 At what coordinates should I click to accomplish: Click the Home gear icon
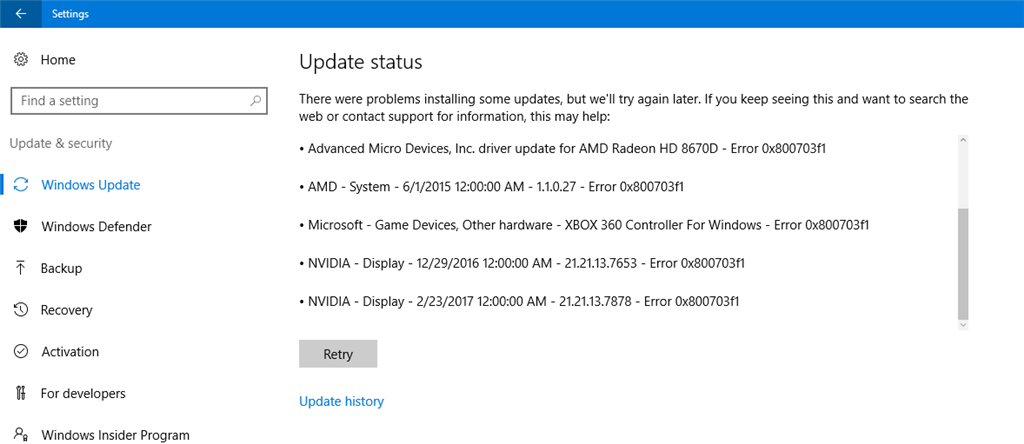[x=20, y=60]
